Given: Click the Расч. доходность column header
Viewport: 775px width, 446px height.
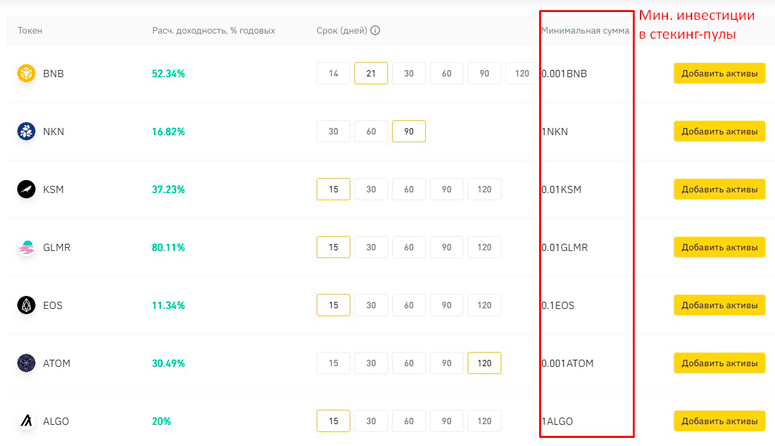Looking at the screenshot, I should click(x=214, y=30).
